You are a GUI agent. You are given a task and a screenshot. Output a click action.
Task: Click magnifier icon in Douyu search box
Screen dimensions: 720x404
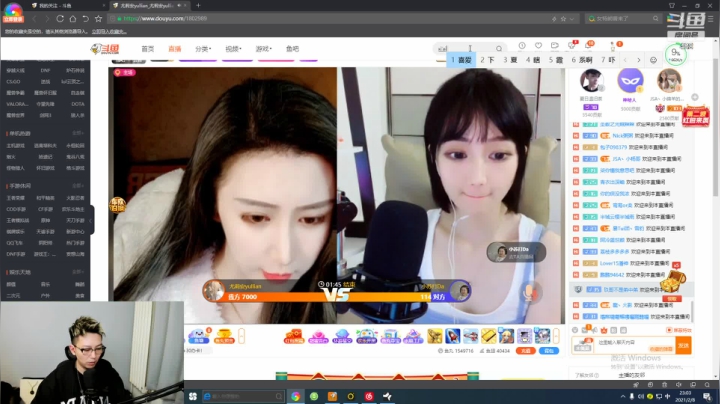click(x=499, y=48)
